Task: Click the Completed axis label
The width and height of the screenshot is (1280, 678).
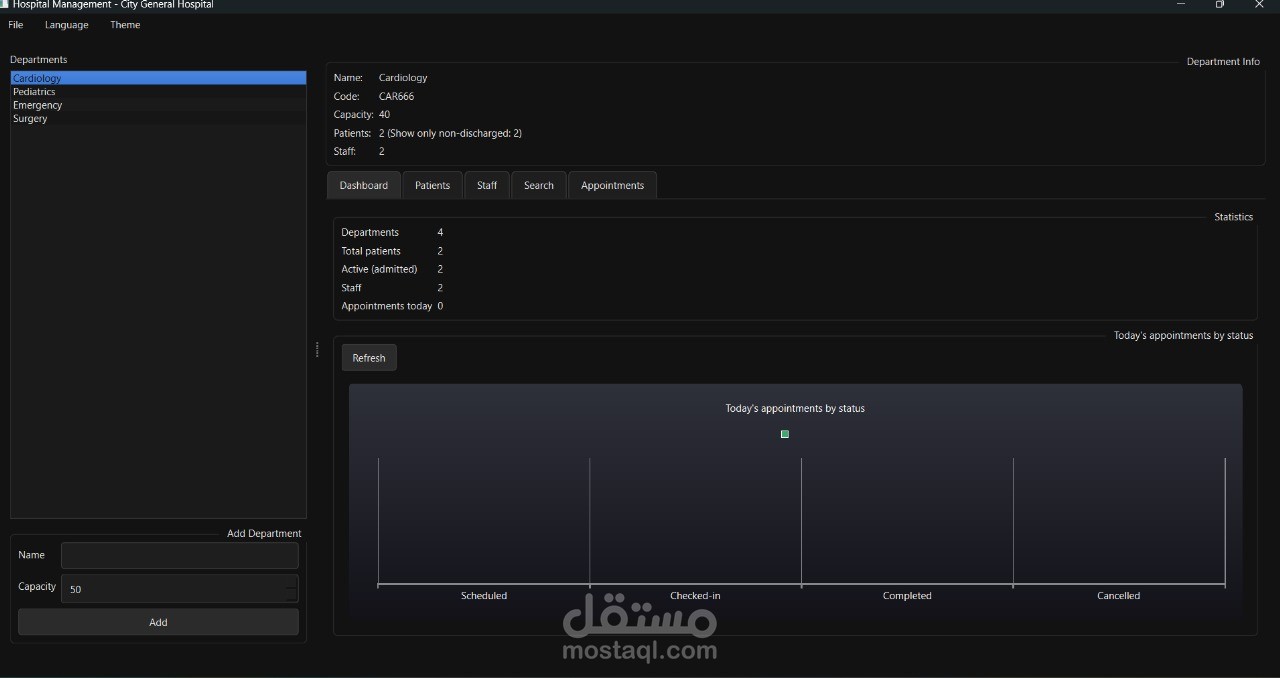Action: coord(907,596)
